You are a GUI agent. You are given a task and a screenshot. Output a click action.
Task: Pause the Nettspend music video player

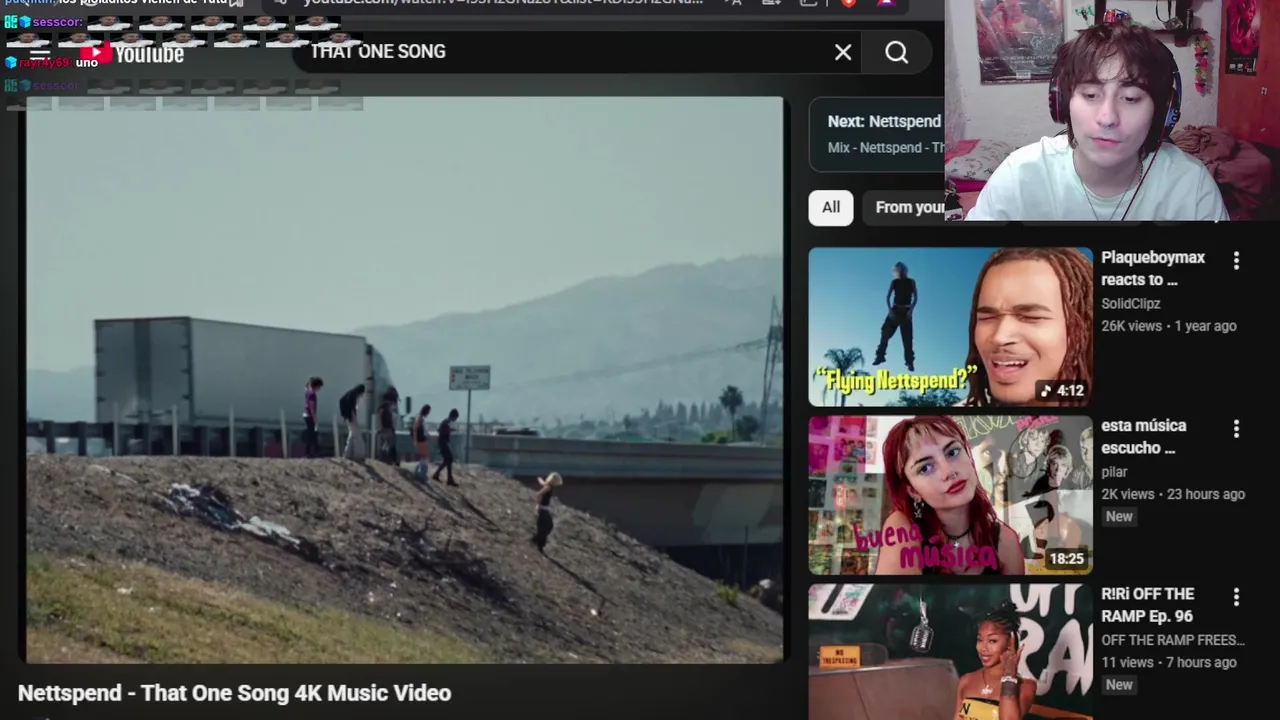tap(404, 380)
